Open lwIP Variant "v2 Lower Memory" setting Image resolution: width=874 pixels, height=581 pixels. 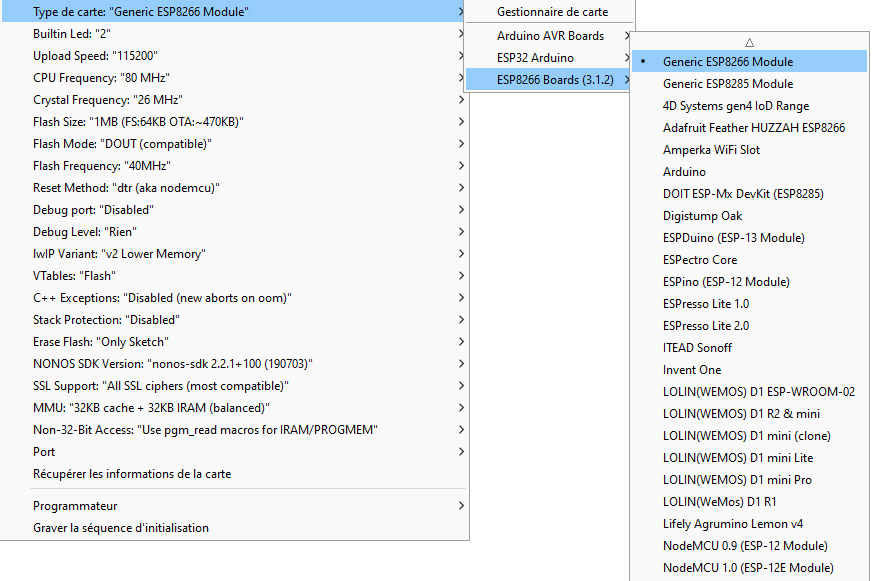(x=234, y=254)
